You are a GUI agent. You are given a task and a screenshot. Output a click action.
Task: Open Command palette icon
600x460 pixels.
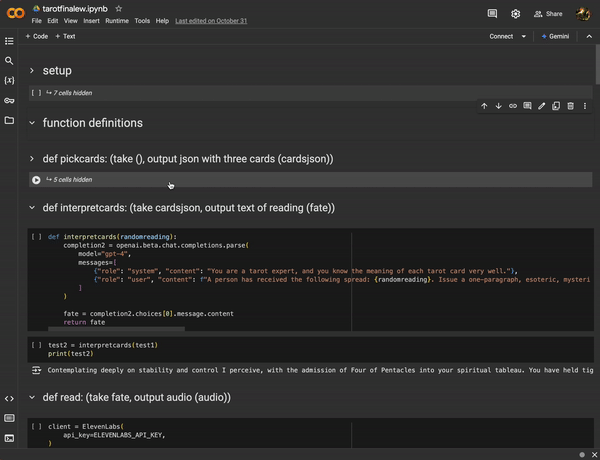coord(9,418)
